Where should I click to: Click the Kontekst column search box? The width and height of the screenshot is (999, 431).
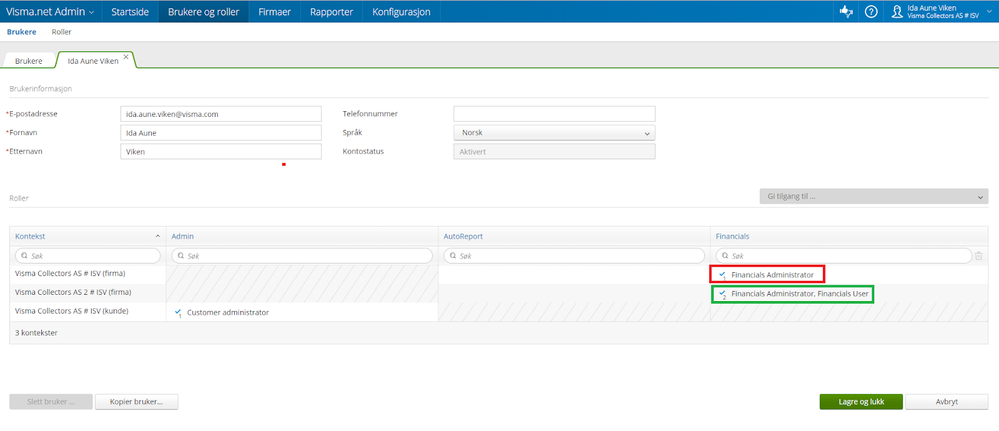pyautogui.click(x=88, y=256)
